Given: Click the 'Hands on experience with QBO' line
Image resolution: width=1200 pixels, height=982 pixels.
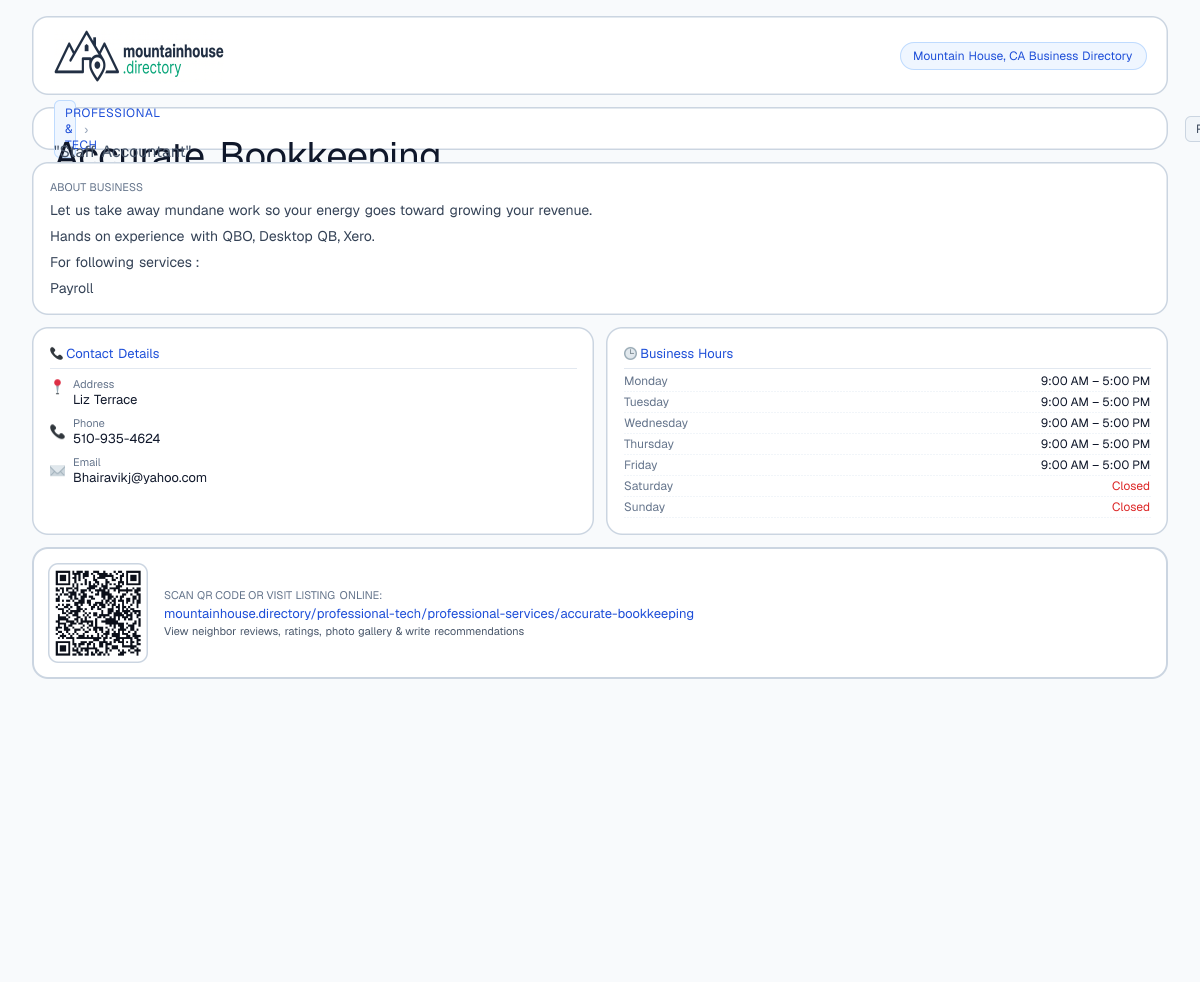Looking at the screenshot, I should (x=213, y=237).
